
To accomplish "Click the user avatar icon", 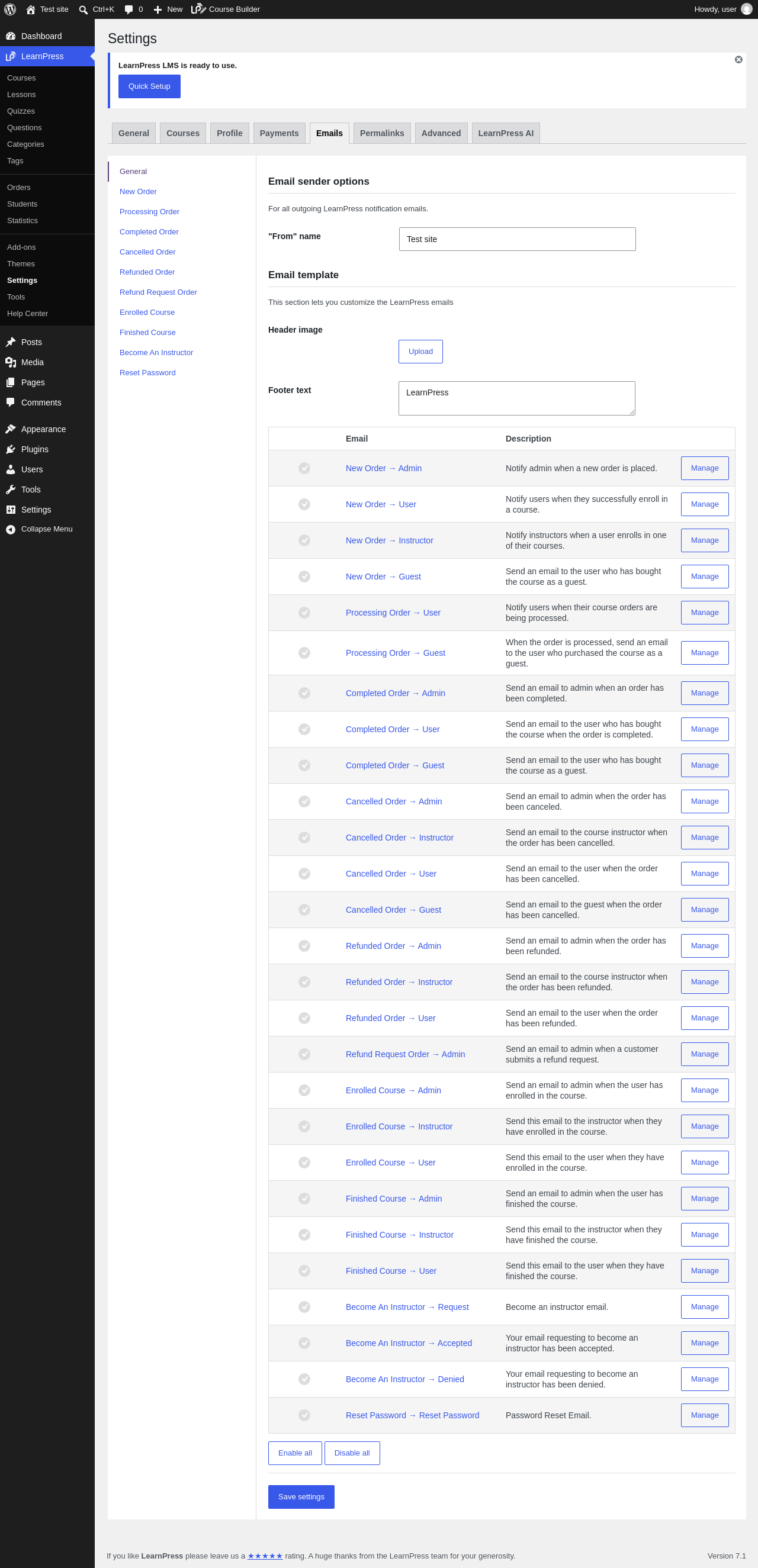I will [746, 9].
